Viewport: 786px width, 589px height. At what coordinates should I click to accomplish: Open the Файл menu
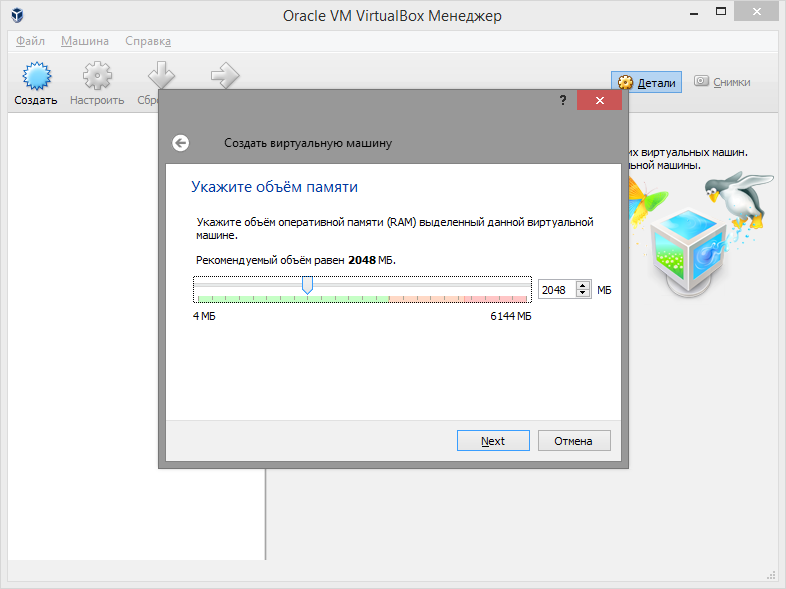pos(30,41)
